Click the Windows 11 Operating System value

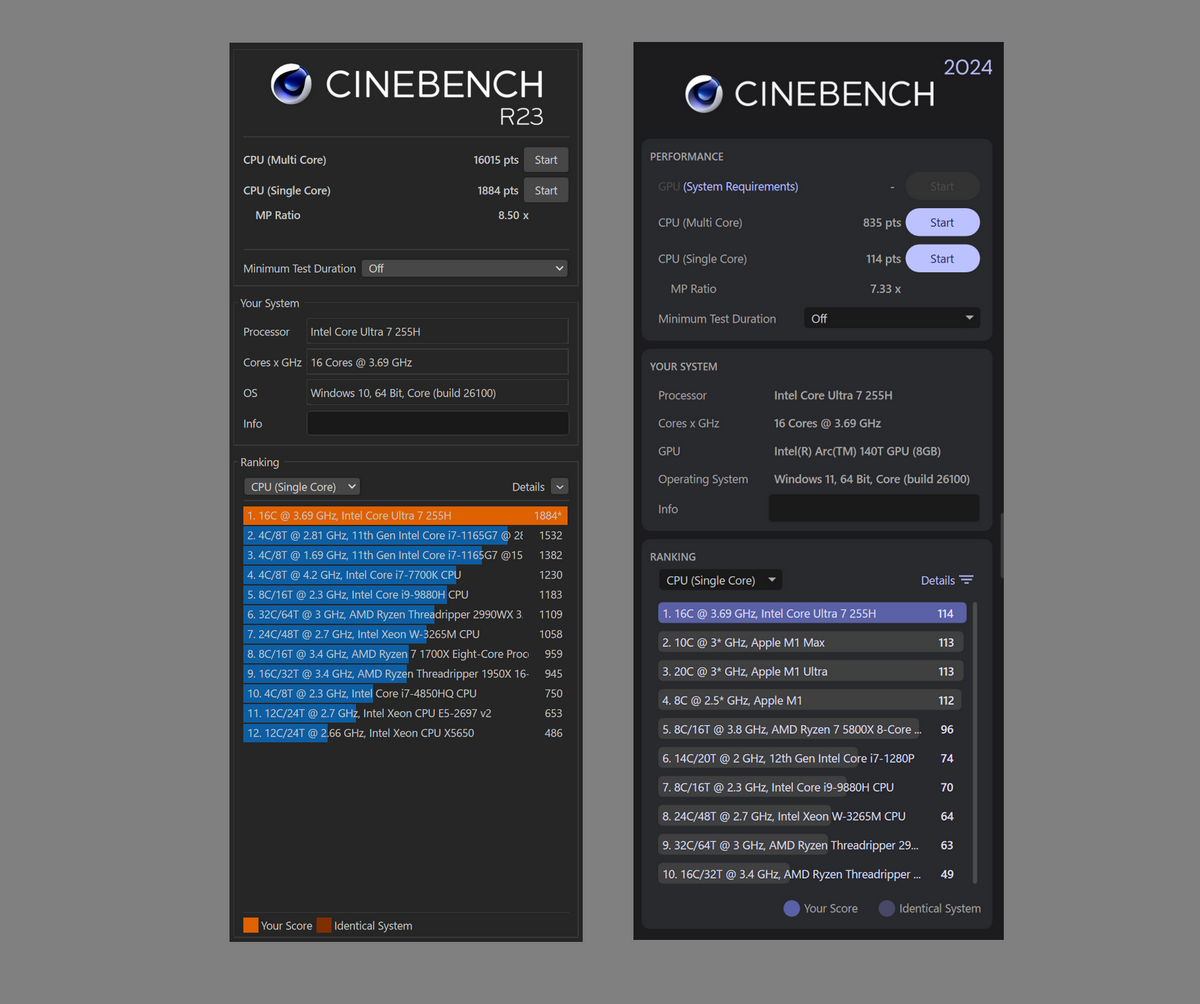click(x=872, y=479)
